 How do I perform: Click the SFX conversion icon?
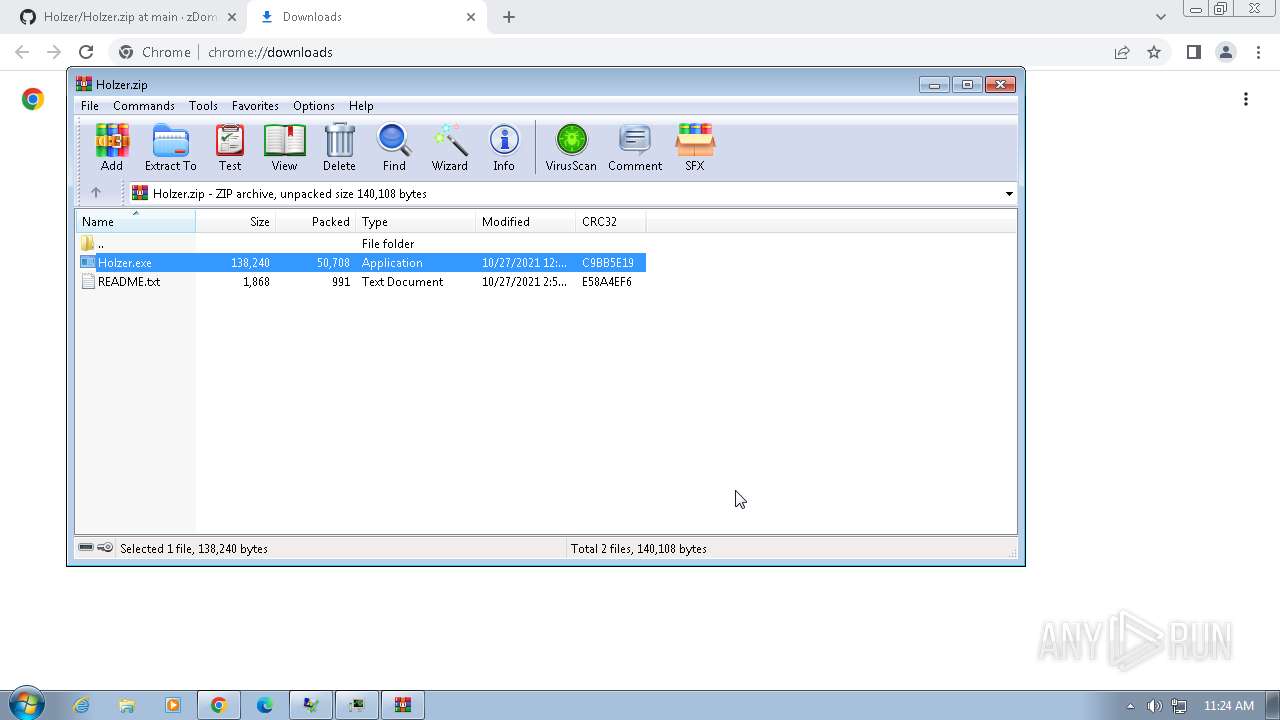pyautogui.click(x=694, y=147)
